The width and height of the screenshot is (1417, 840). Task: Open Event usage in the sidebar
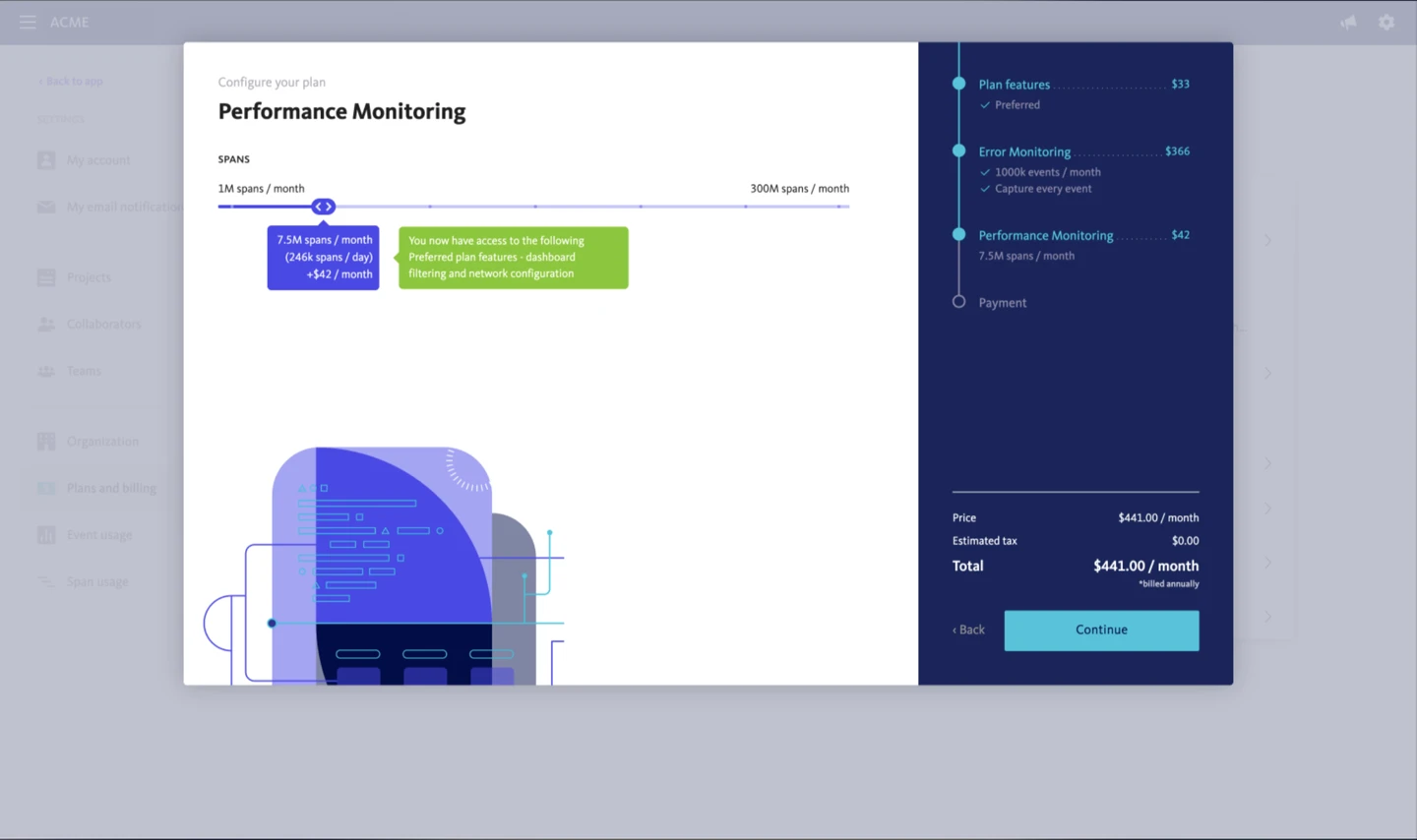click(99, 535)
